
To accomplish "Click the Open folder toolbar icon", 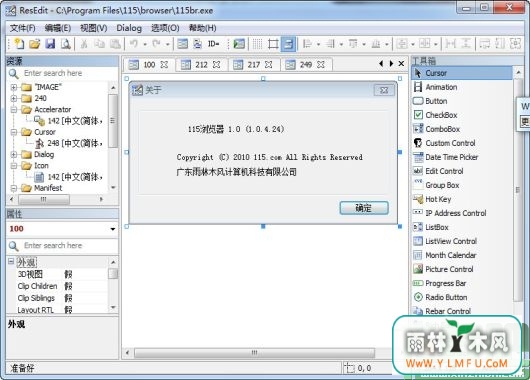I will tap(34, 44).
